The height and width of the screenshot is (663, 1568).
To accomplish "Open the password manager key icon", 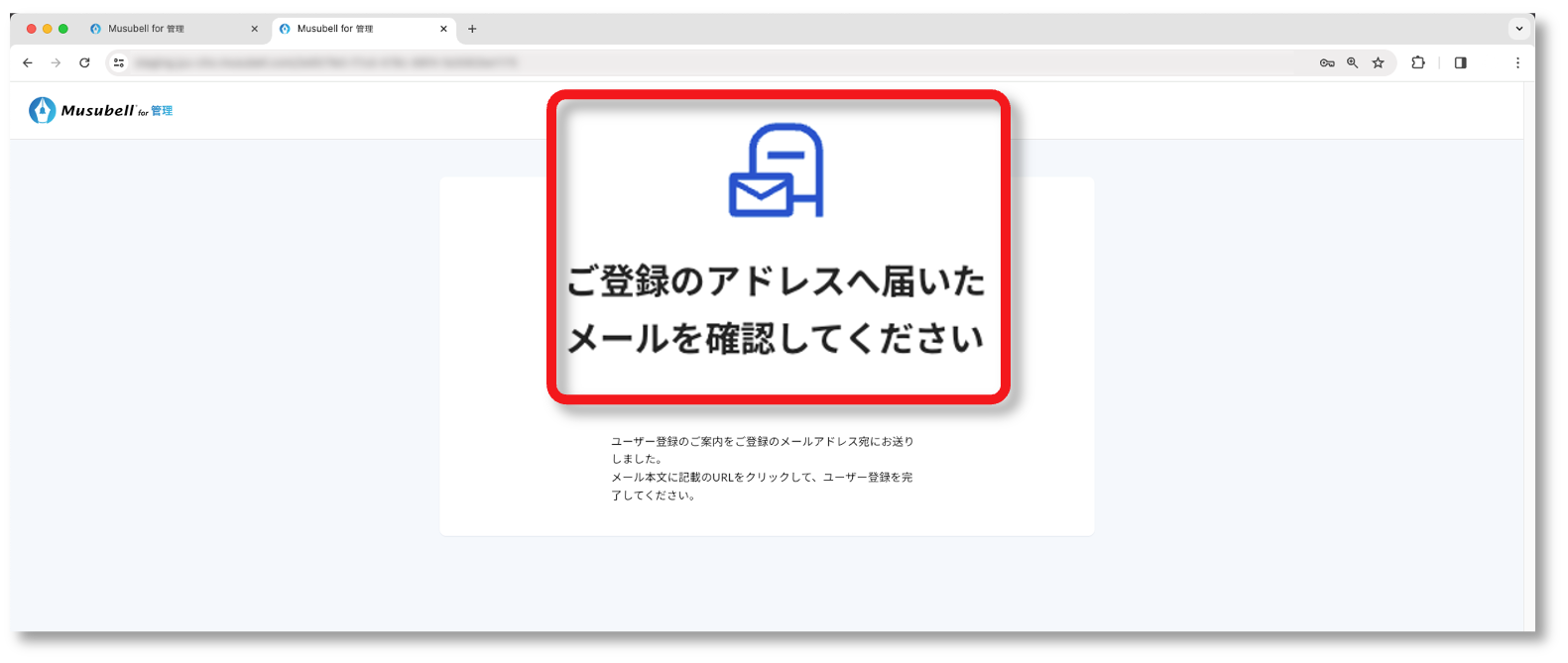I will [1327, 62].
